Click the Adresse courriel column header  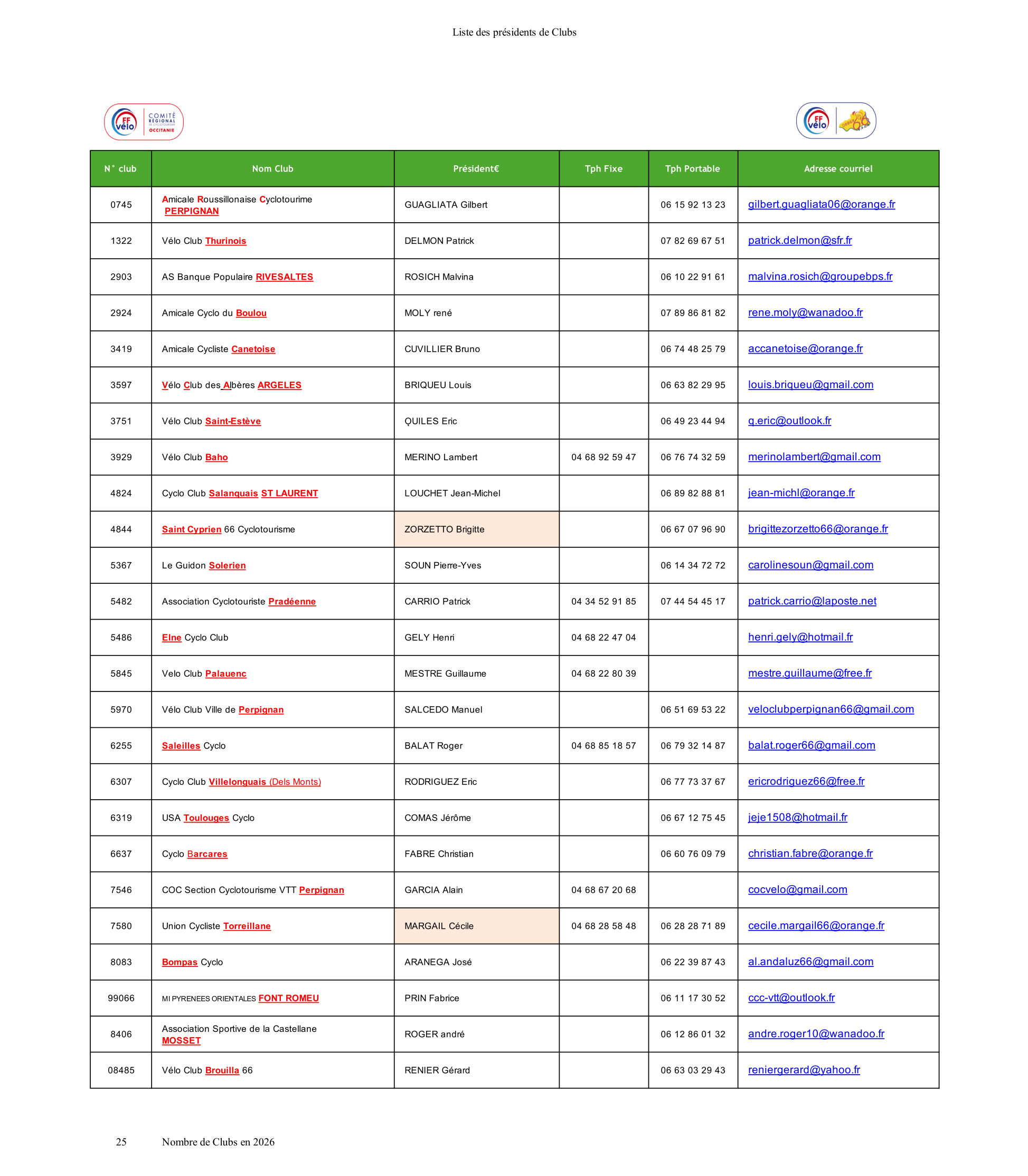[x=837, y=168]
